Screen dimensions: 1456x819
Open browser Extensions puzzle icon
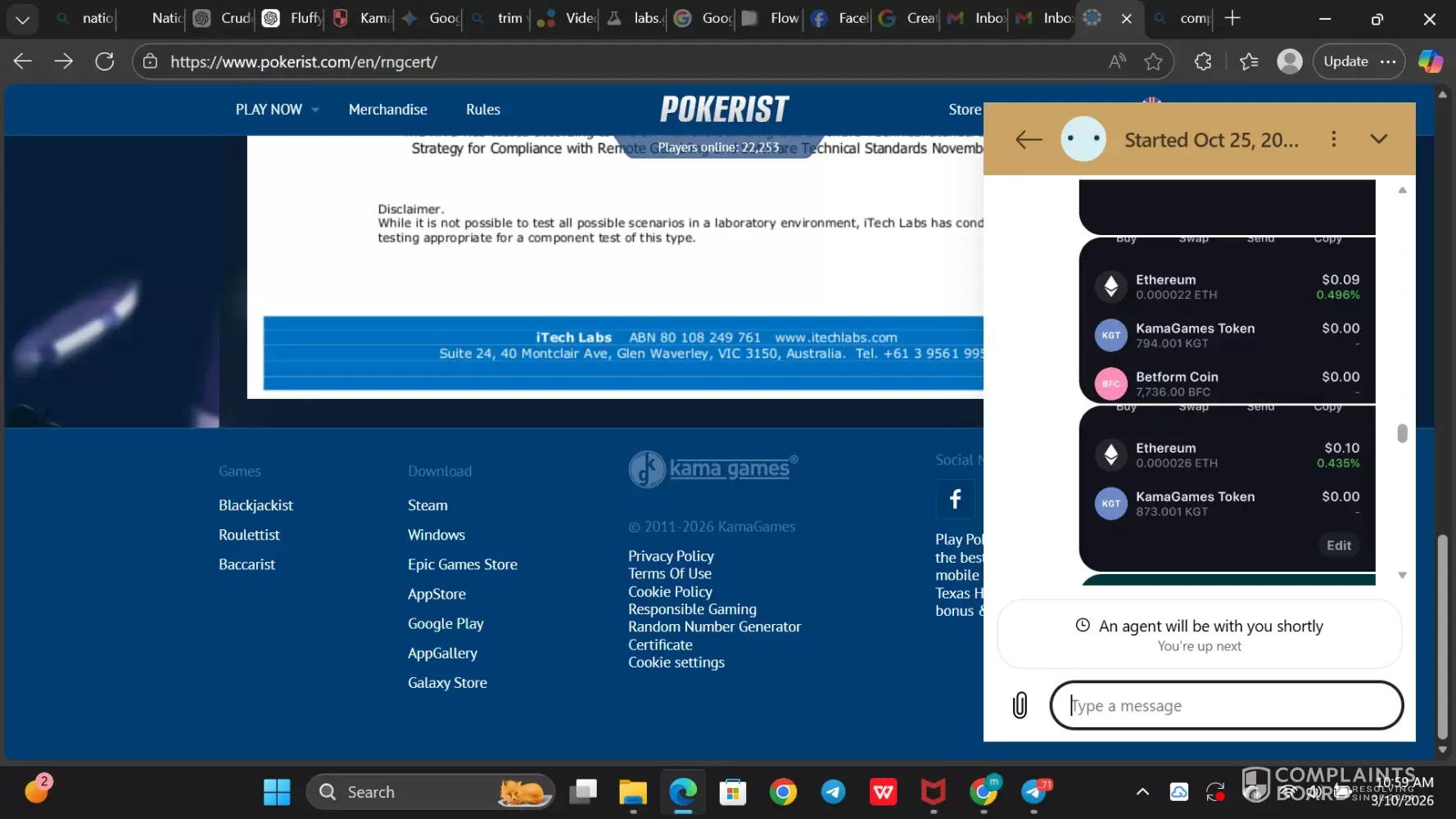pos(1202,61)
